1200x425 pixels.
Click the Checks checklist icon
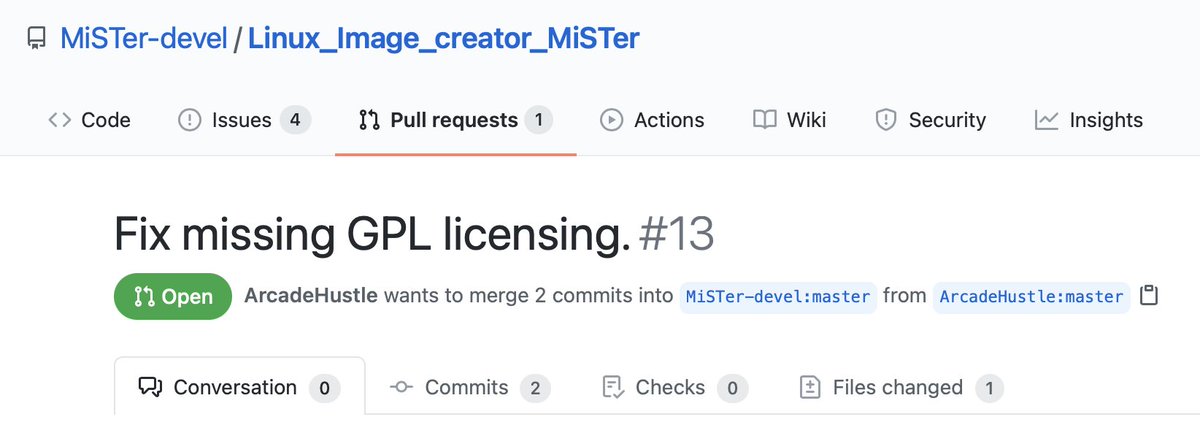613,387
